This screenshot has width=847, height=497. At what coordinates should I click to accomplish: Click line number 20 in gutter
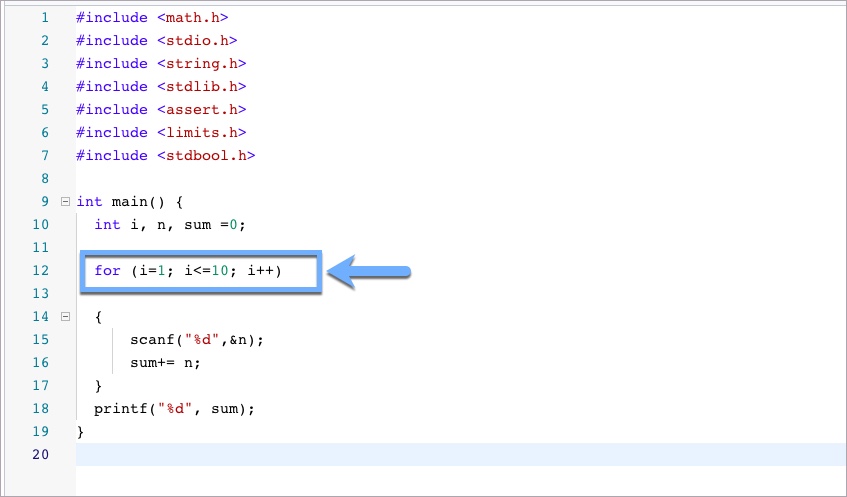click(41, 454)
